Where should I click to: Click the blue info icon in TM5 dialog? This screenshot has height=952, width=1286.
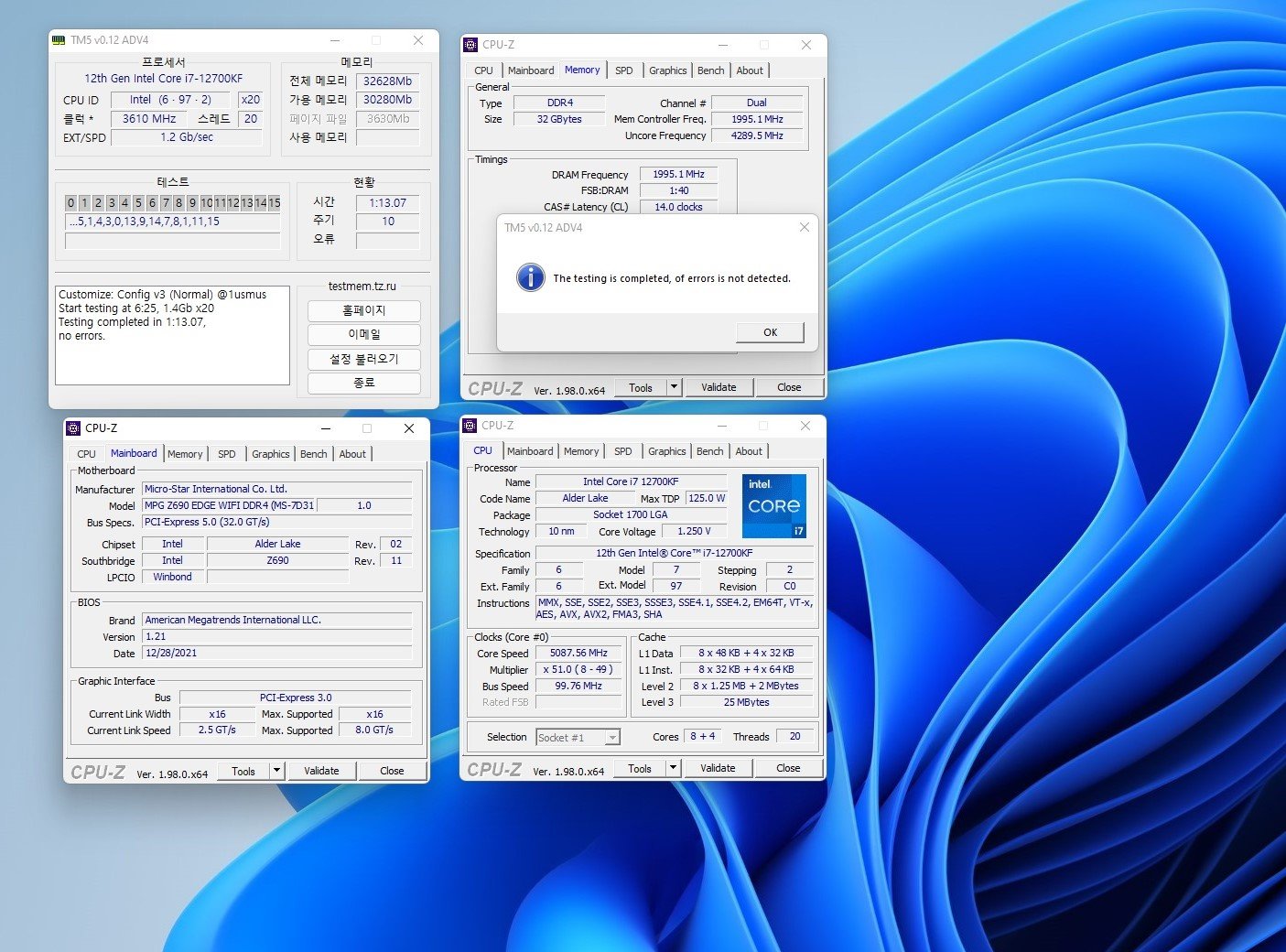tap(530, 277)
